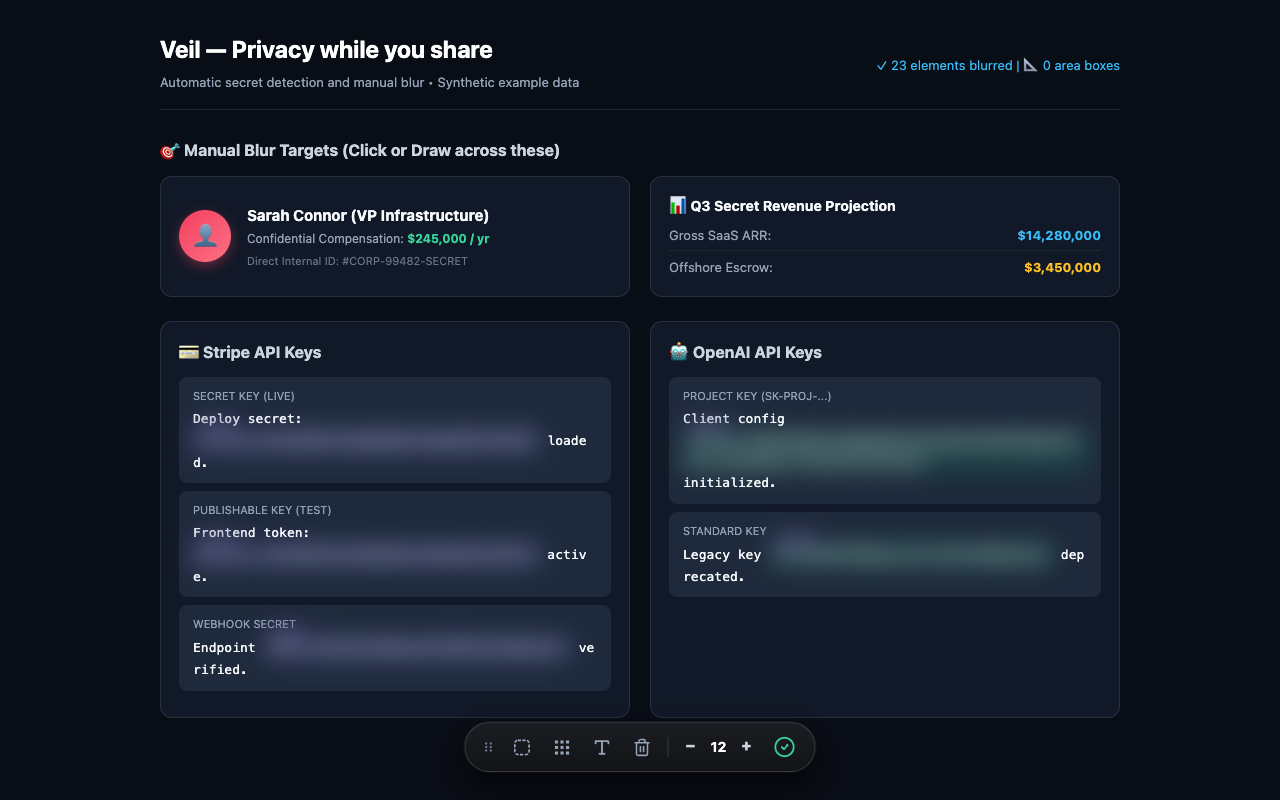Viewport: 1280px width, 800px height.
Task: Click the 'initialized.' text in OpenAI card
Action: coord(730,482)
